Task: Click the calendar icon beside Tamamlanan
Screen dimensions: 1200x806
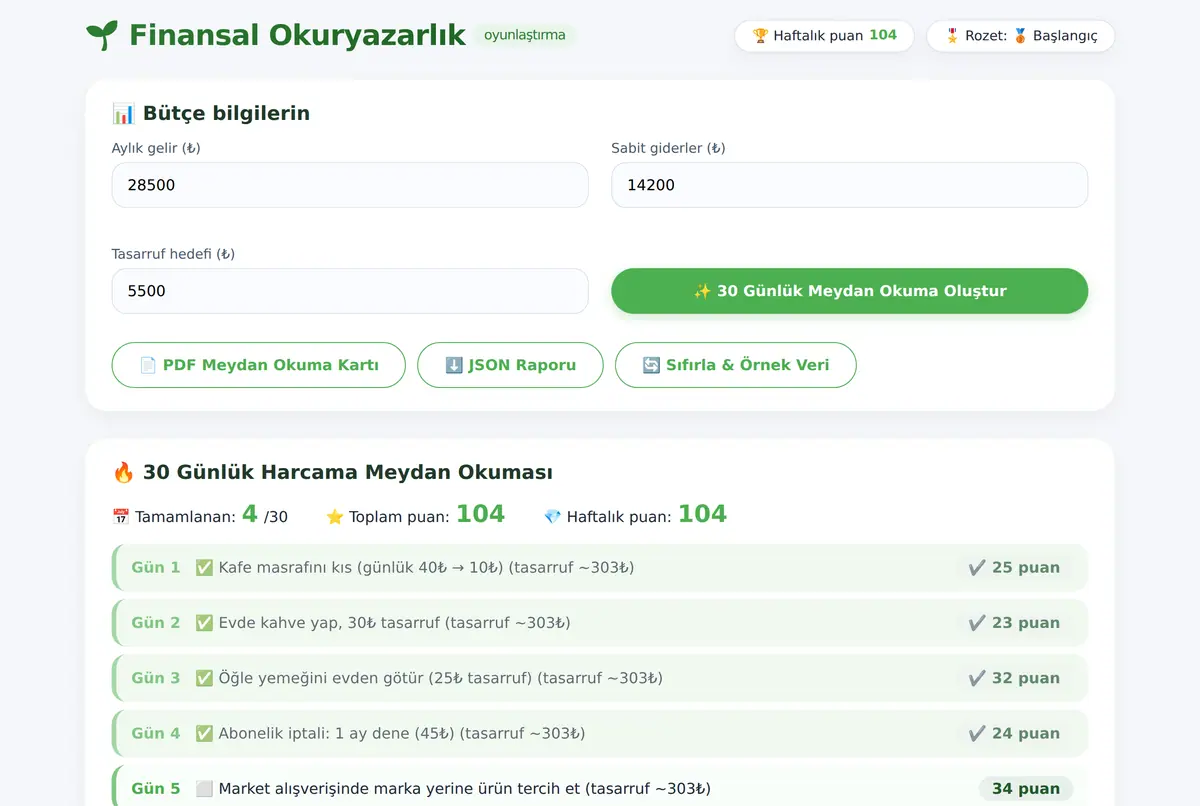Action: tap(121, 517)
